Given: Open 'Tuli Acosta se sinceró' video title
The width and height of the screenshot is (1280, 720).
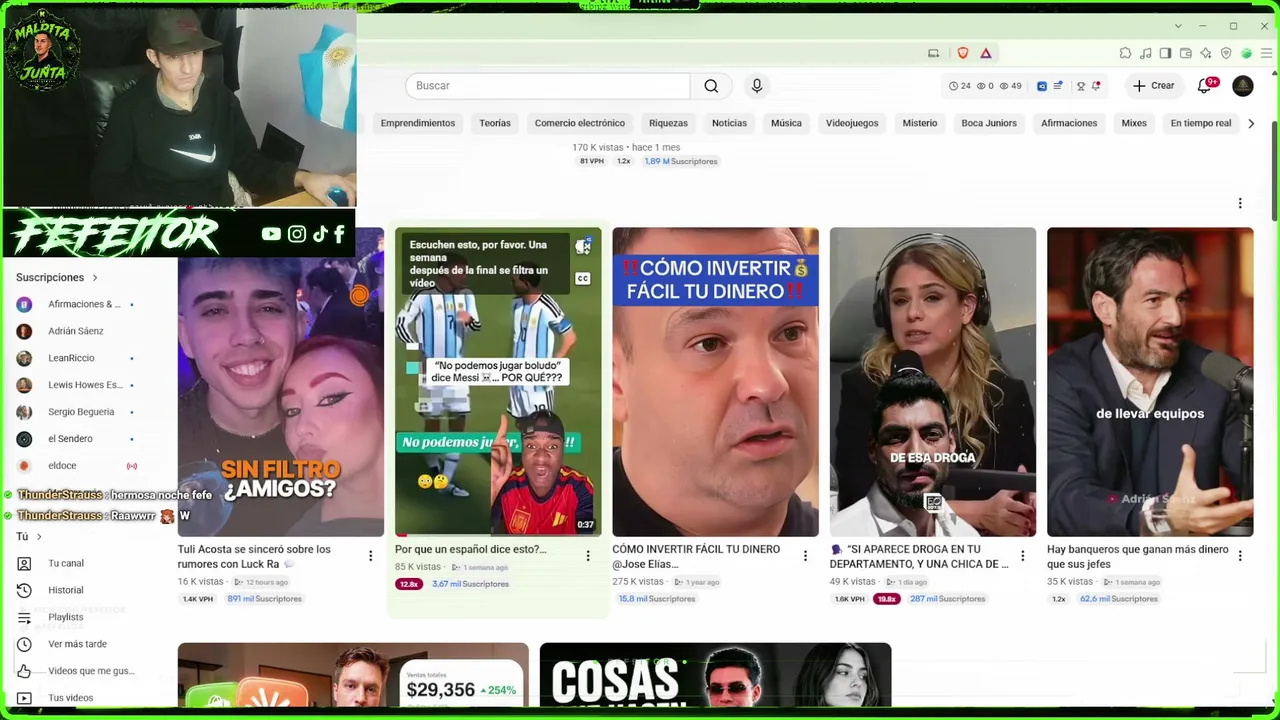Looking at the screenshot, I should (254, 556).
